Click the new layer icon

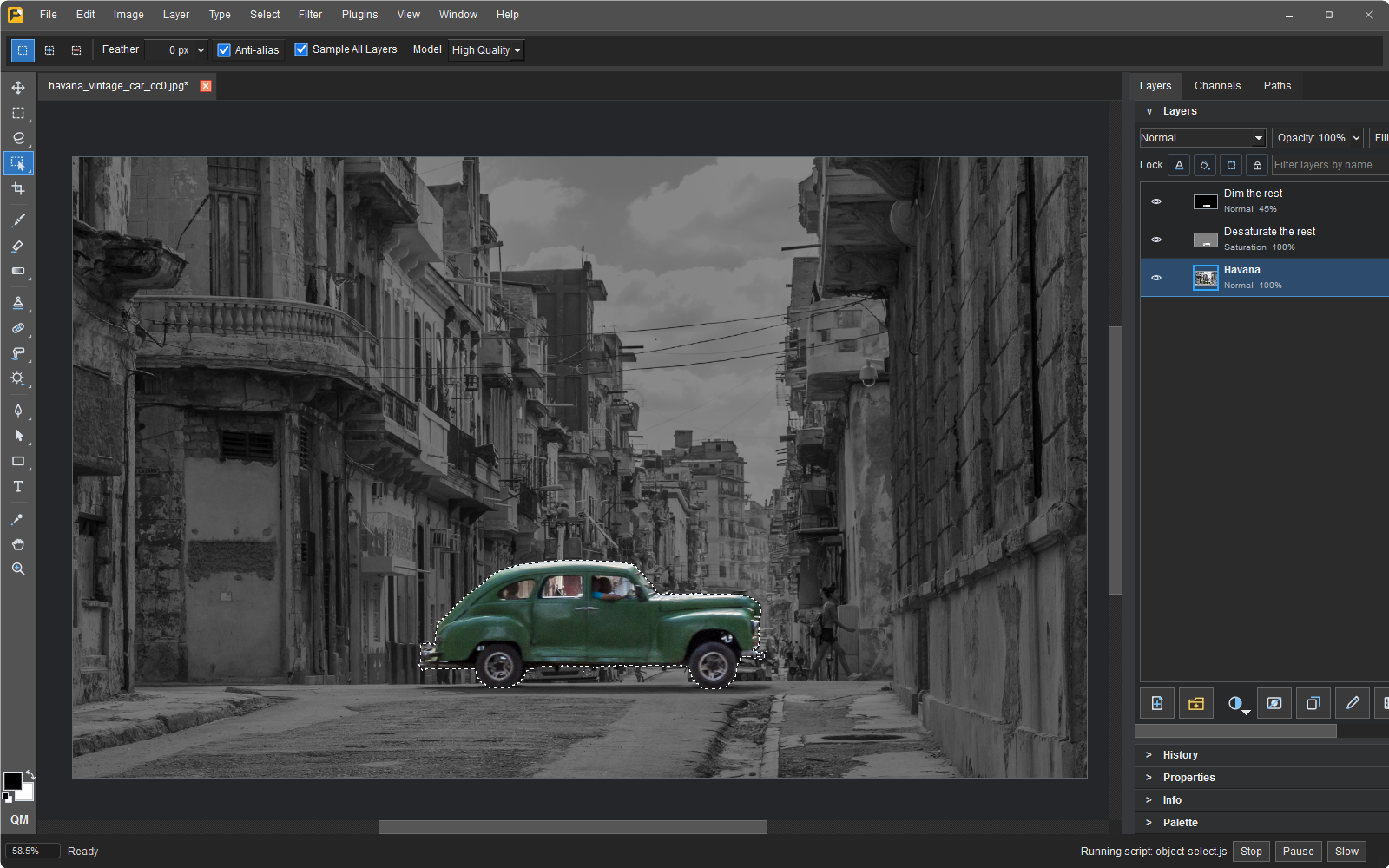coord(1157,703)
